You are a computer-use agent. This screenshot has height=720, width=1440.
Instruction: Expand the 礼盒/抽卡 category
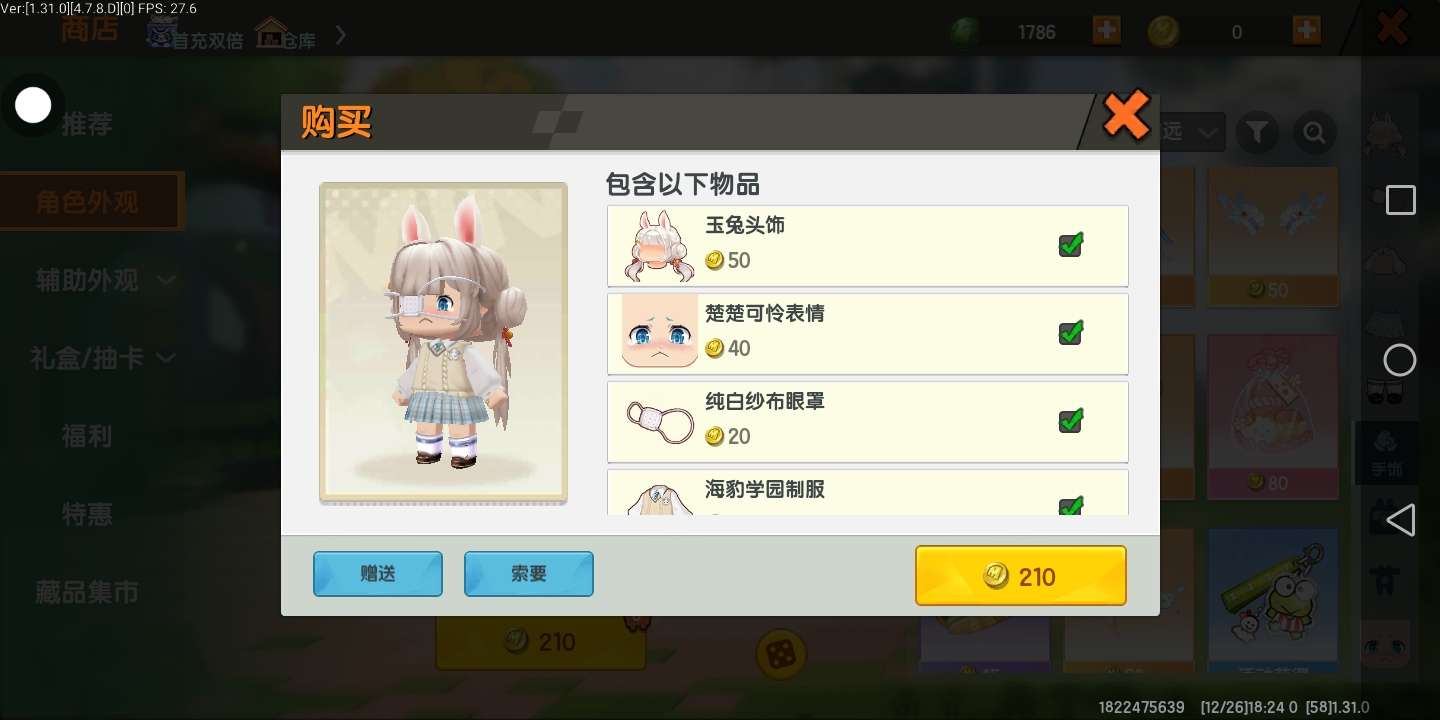103,358
